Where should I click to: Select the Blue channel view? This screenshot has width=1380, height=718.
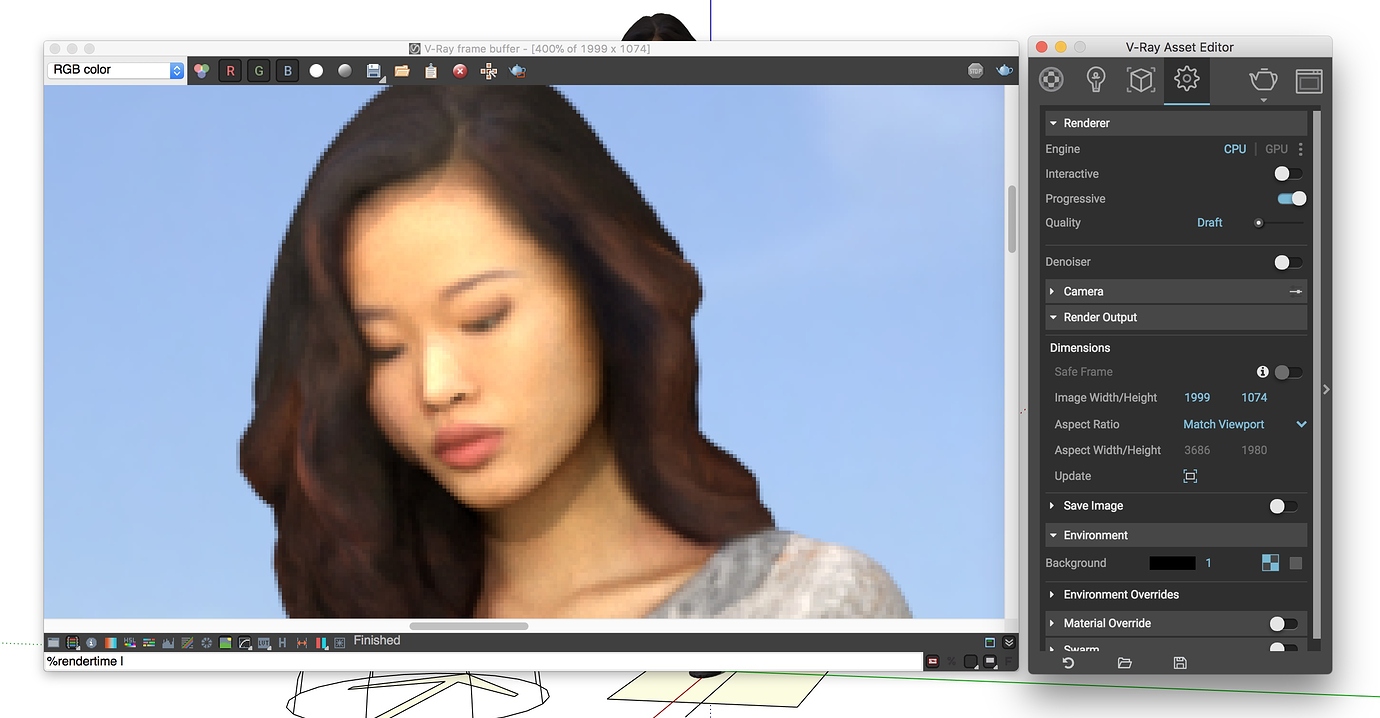(x=287, y=70)
